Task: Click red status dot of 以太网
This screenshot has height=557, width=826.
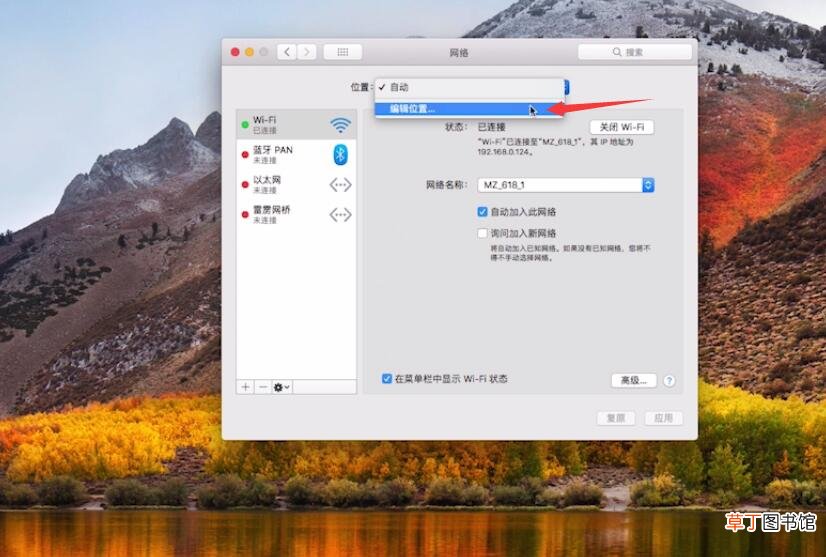Action: click(x=245, y=184)
